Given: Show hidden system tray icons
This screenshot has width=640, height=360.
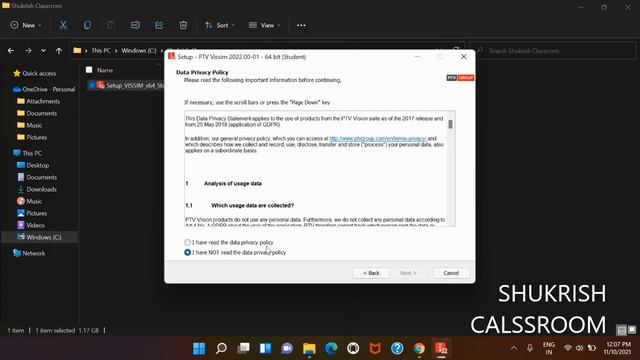Looking at the screenshot, I should (514, 348).
